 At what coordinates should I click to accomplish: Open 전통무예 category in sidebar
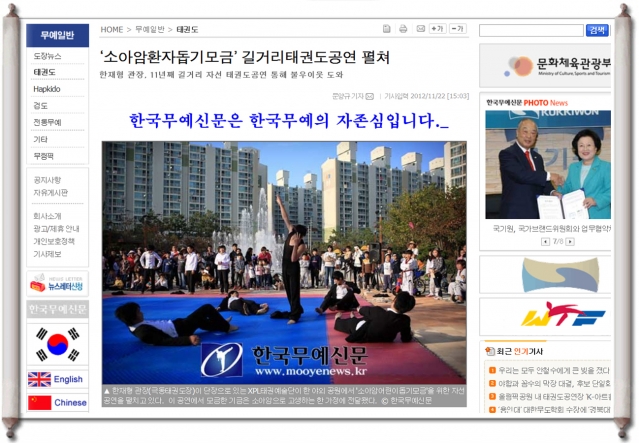tap(47, 122)
